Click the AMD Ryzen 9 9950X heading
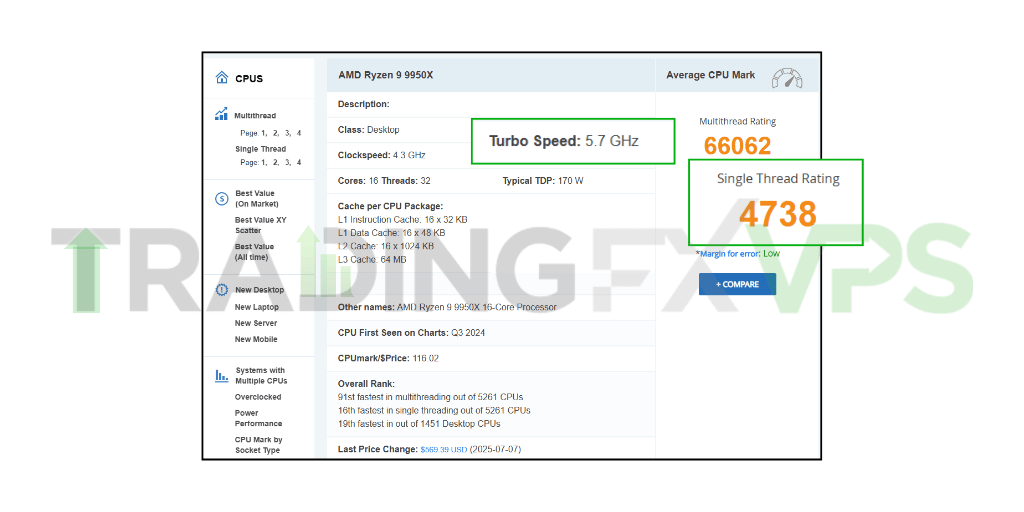This screenshot has height=512, width=1024. (385, 75)
